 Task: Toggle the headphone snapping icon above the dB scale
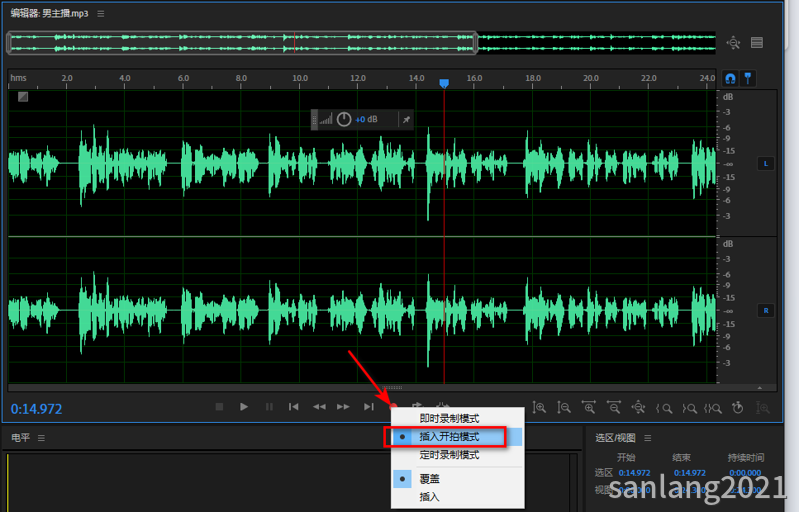coord(730,78)
